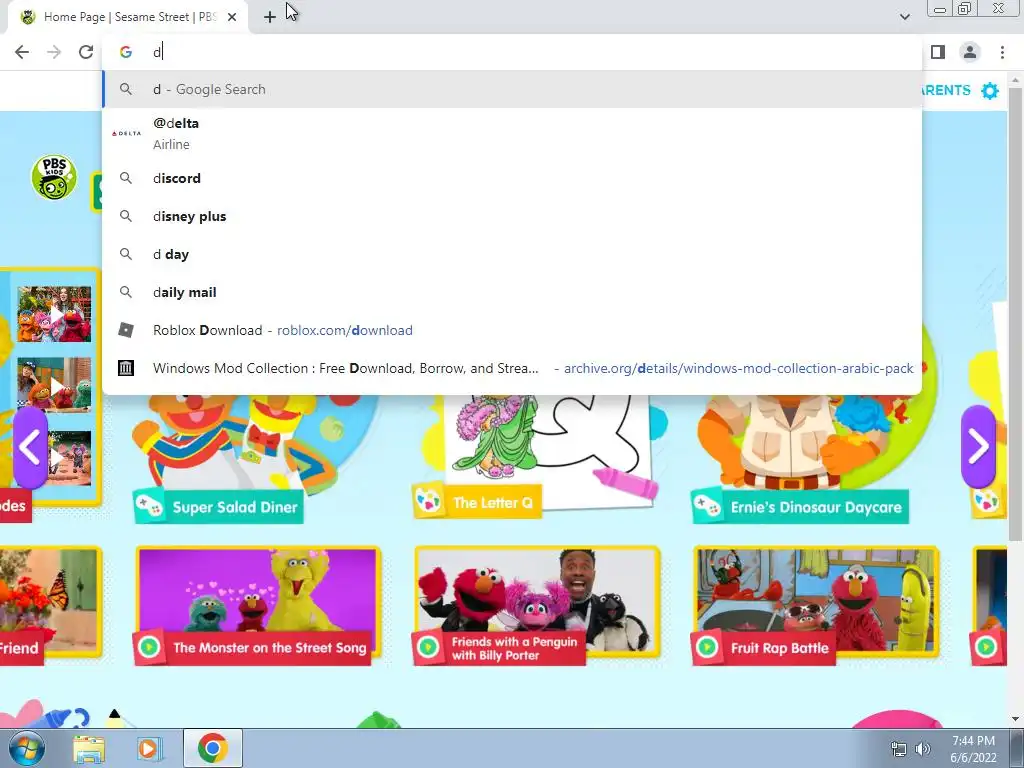
Task: Open the Chrome three-dot menu
Action: tap(1002, 52)
